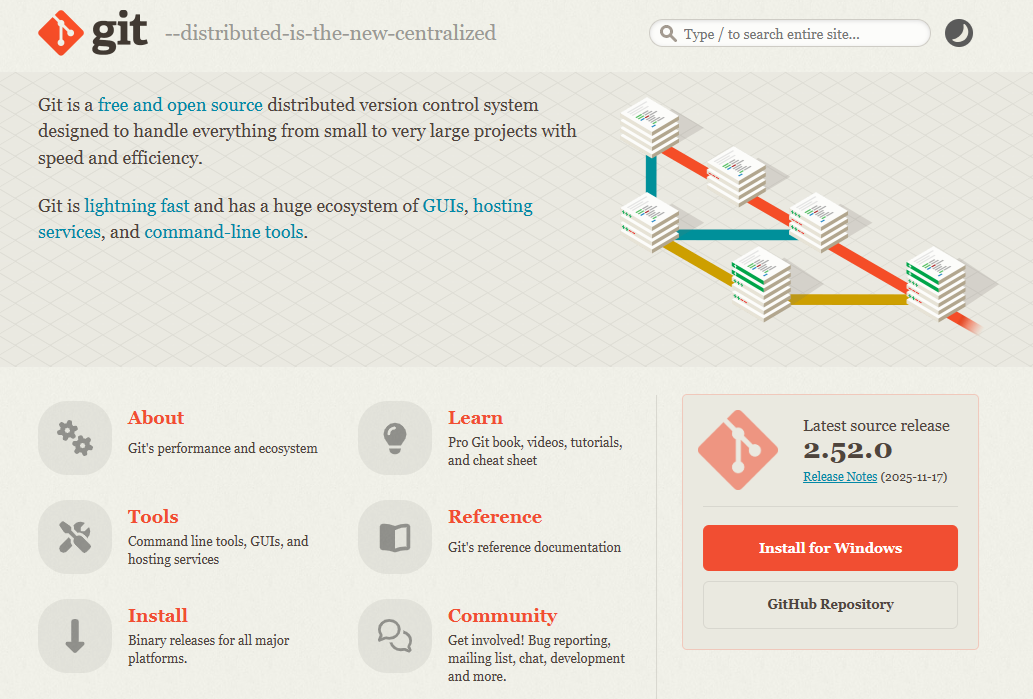
Task: Click the magnifying glass search icon
Action: [668, 34]
